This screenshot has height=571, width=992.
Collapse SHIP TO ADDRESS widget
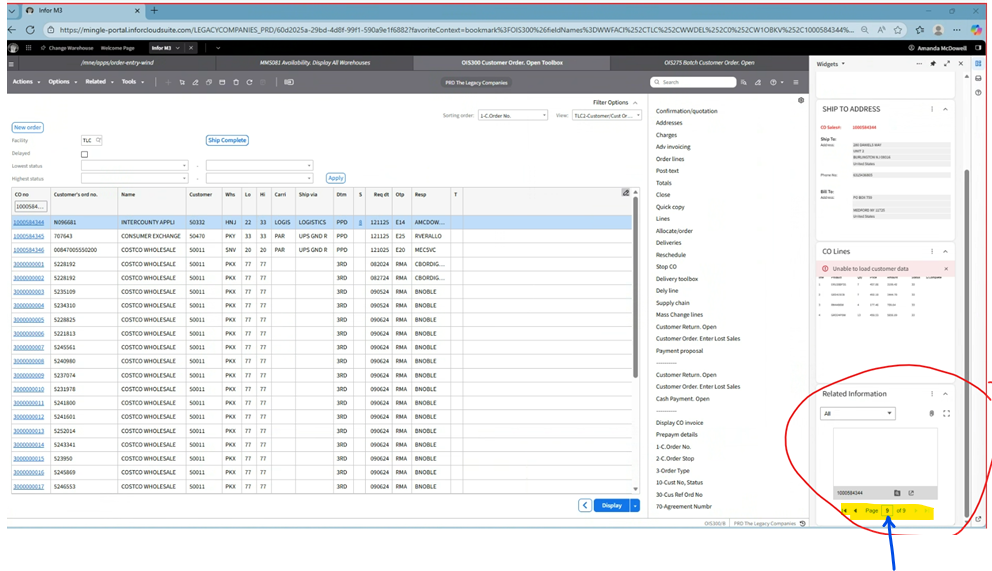pos(945,109)
